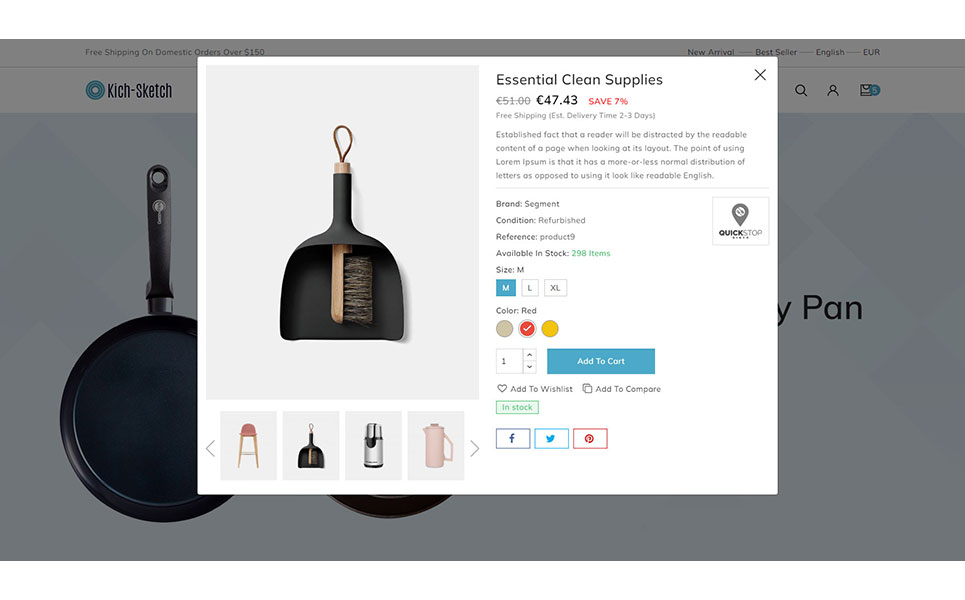Share product on Twitter

tap(551, 438)
